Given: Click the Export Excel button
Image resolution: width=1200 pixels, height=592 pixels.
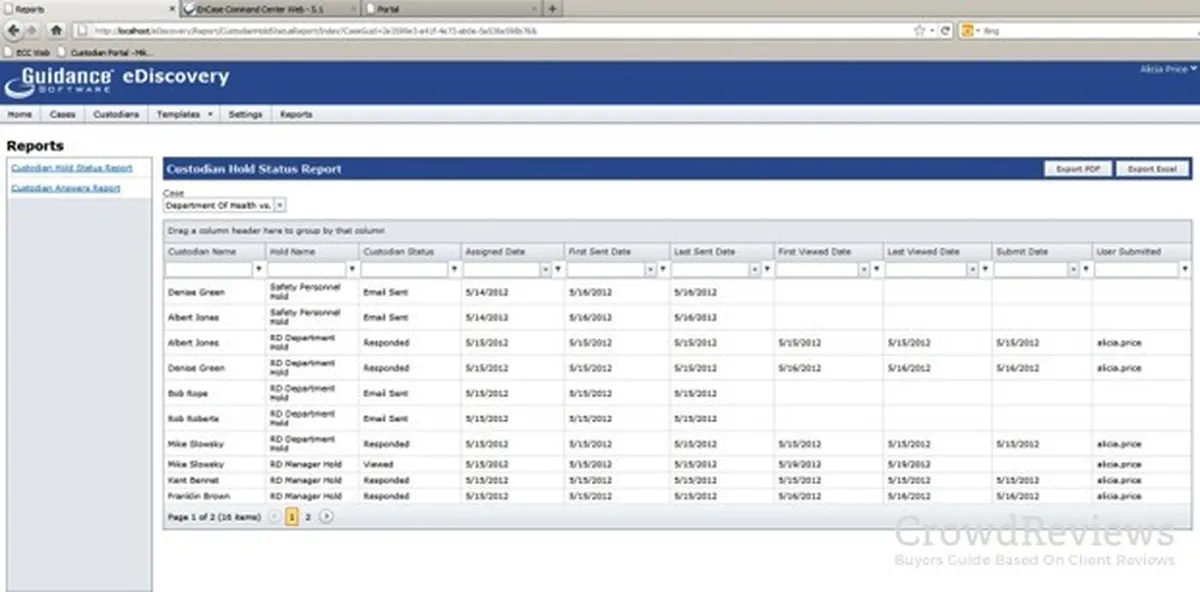Looking at the screenshot, I should (1151, 169).
